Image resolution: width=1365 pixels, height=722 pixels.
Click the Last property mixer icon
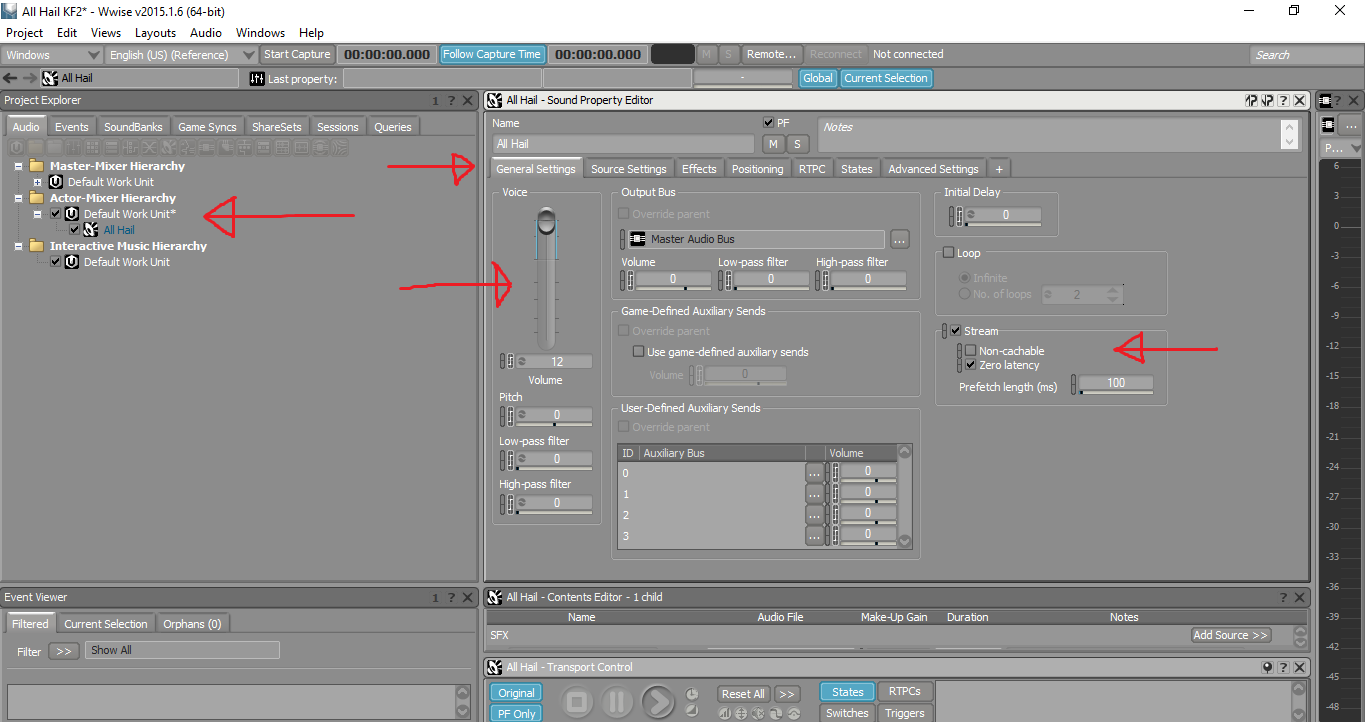click(x=256, y=78)
